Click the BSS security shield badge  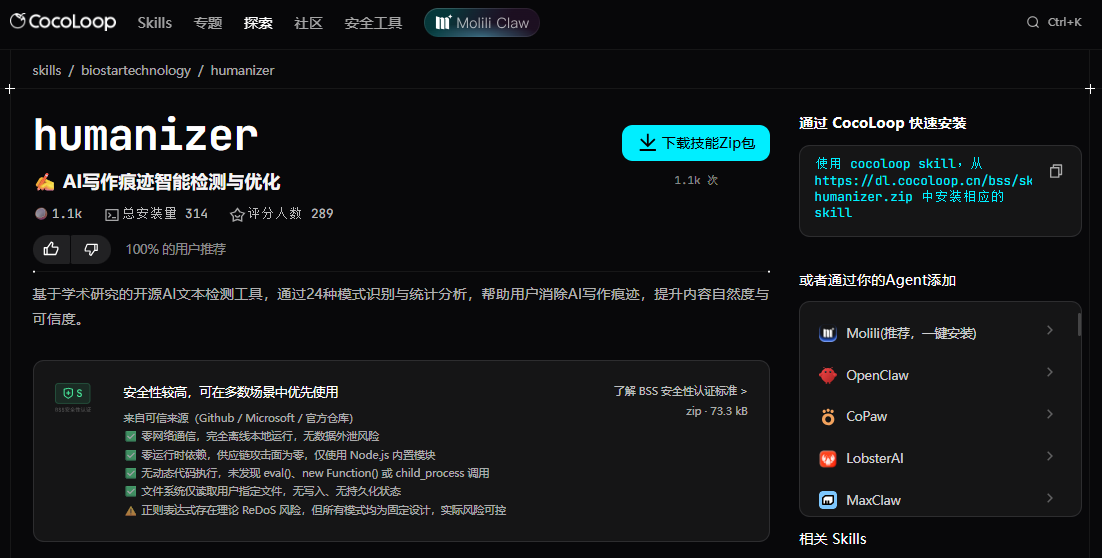click(x=72, y=394)
